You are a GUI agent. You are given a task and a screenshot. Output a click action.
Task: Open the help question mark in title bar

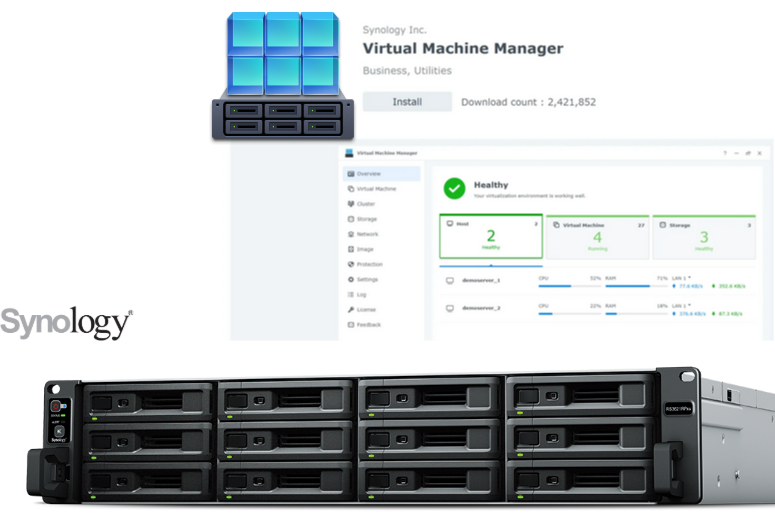(725, 153)
